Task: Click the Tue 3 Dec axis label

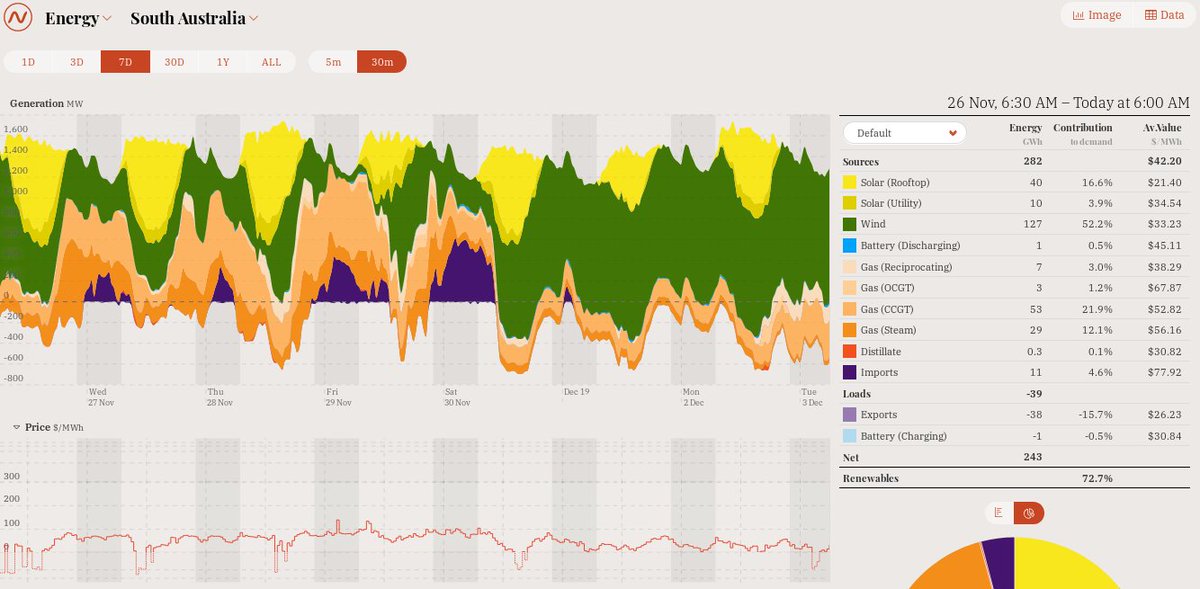Action: click(x=811, y=397)
